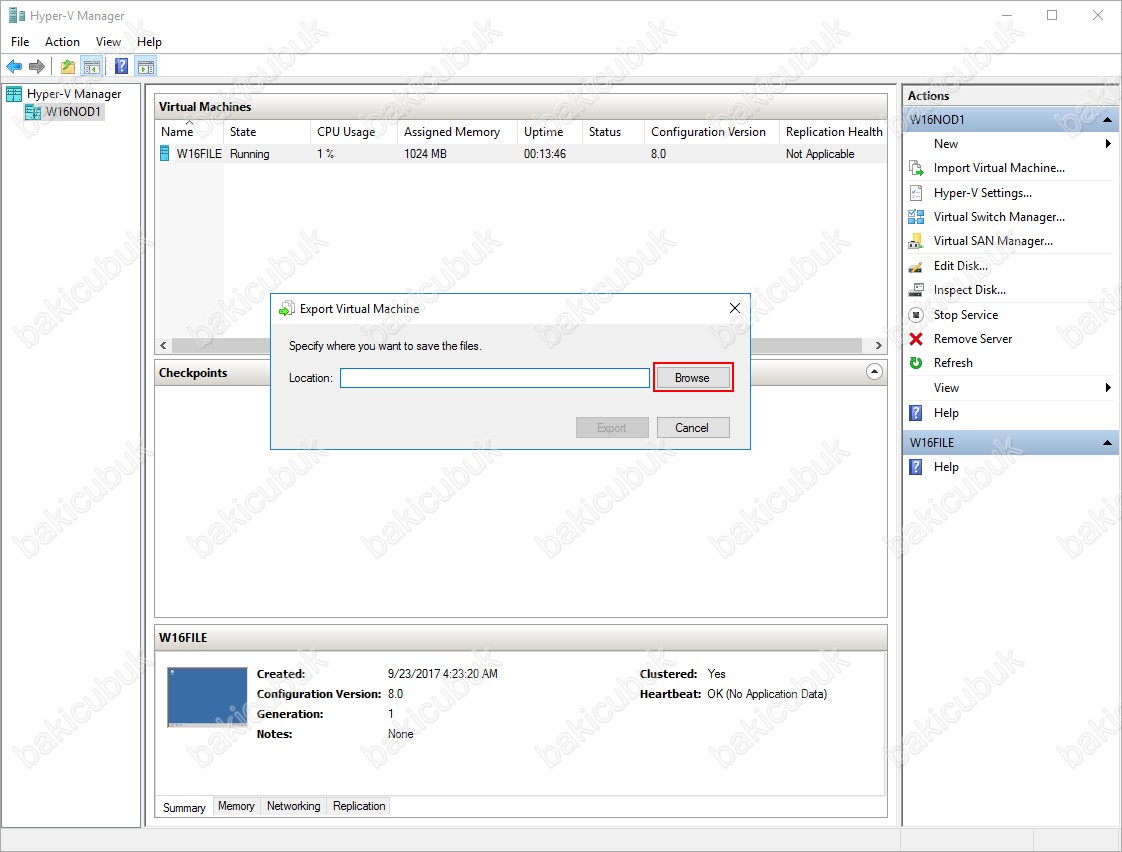Viewport: 1122px width, 852px height.
Task: Click the W16FILE virtual machine row icon
Action: click(x=165, y=153)
